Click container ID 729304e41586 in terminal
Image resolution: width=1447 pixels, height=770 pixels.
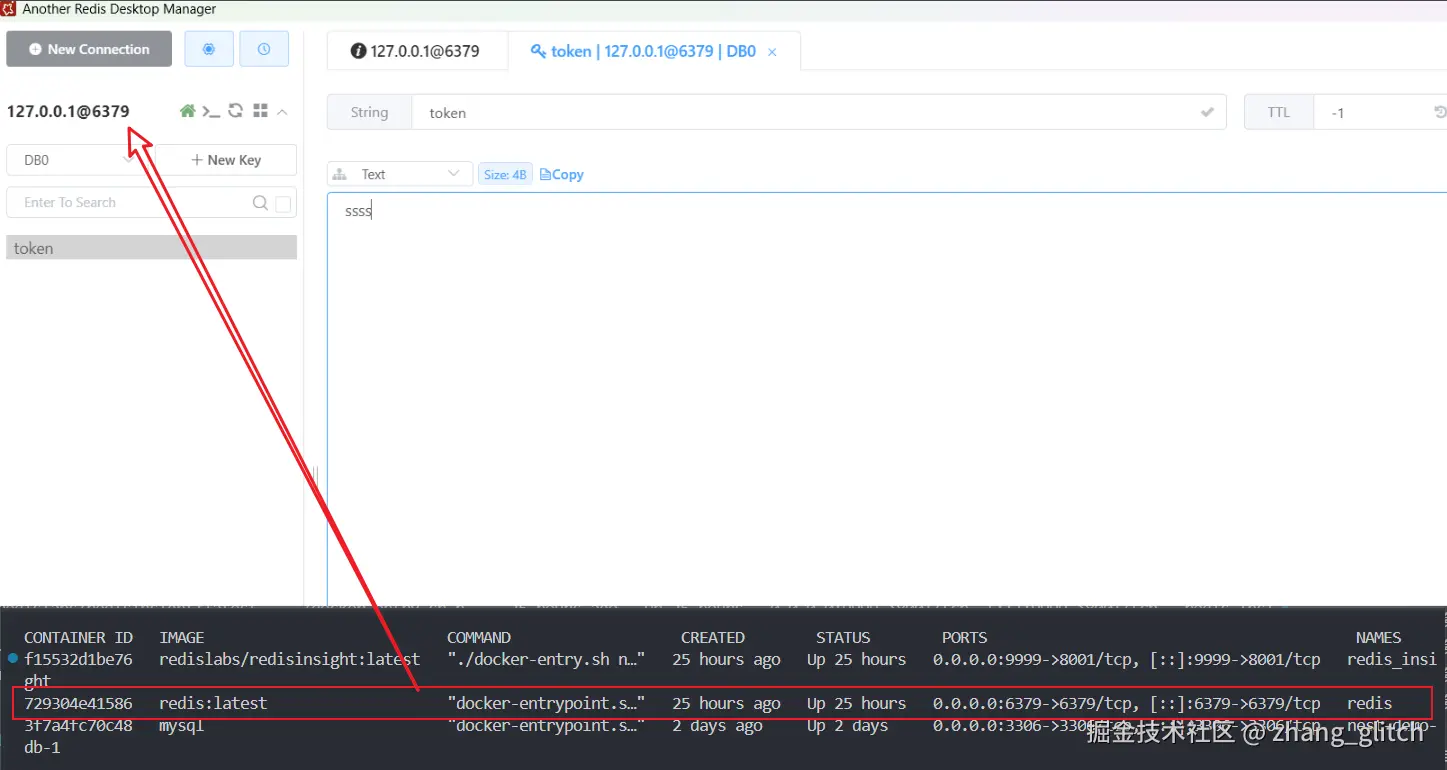[78, 703]
